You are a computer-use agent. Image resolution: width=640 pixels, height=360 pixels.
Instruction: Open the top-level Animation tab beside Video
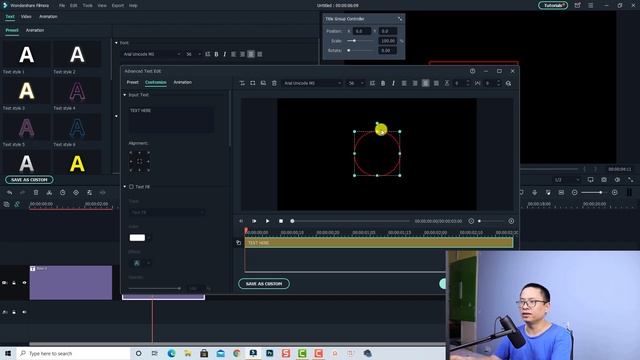(48, 17)
